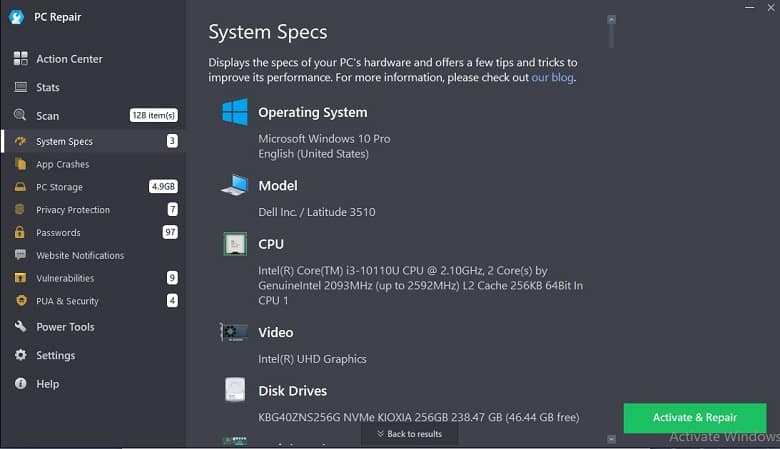Click the Windows logo beside Operating System
Viewport: 780px width, 449px height.
click(235, 111)
